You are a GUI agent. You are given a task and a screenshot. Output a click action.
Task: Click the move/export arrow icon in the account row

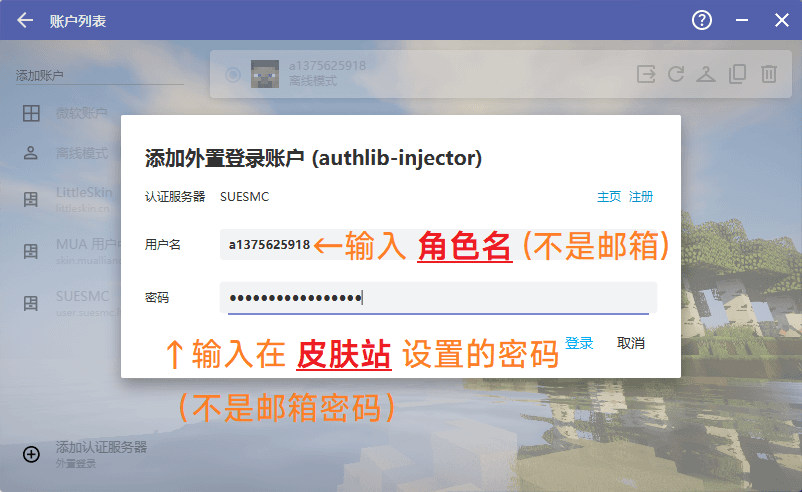point(646,73)
